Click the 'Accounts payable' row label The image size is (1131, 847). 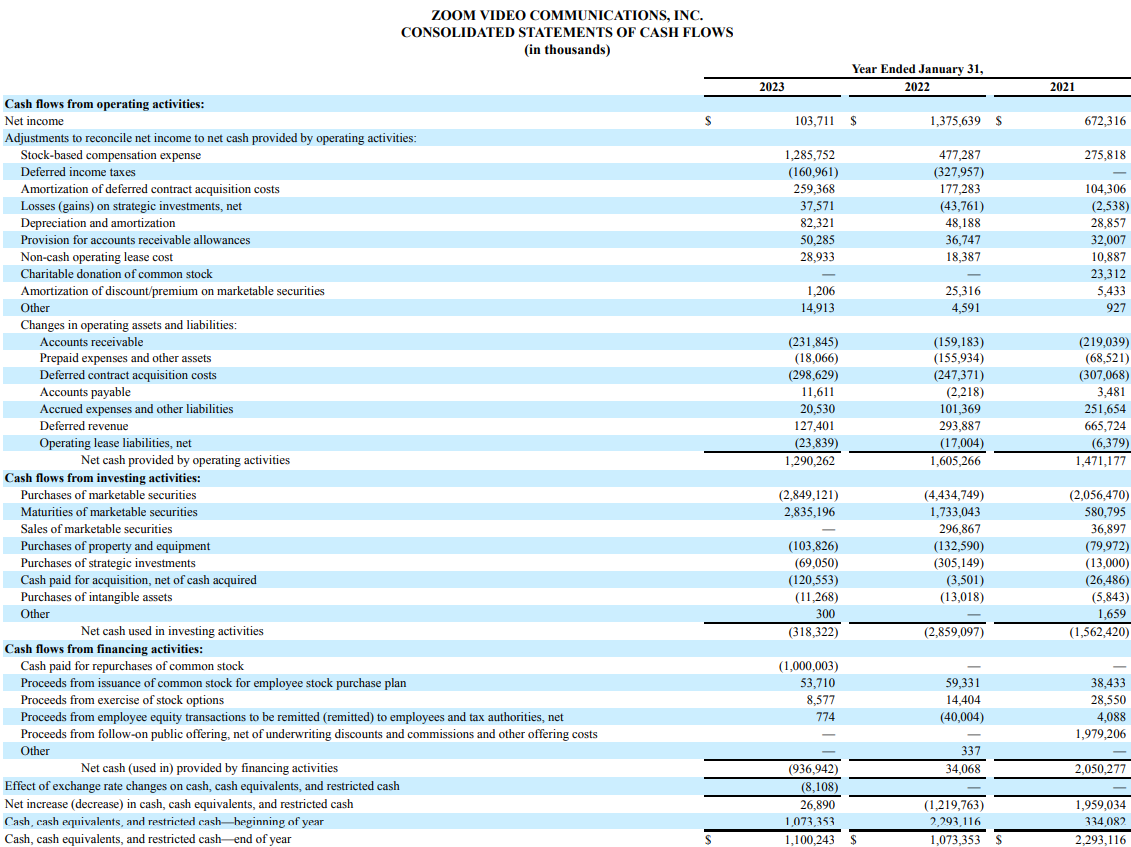[x=85, y=392]
